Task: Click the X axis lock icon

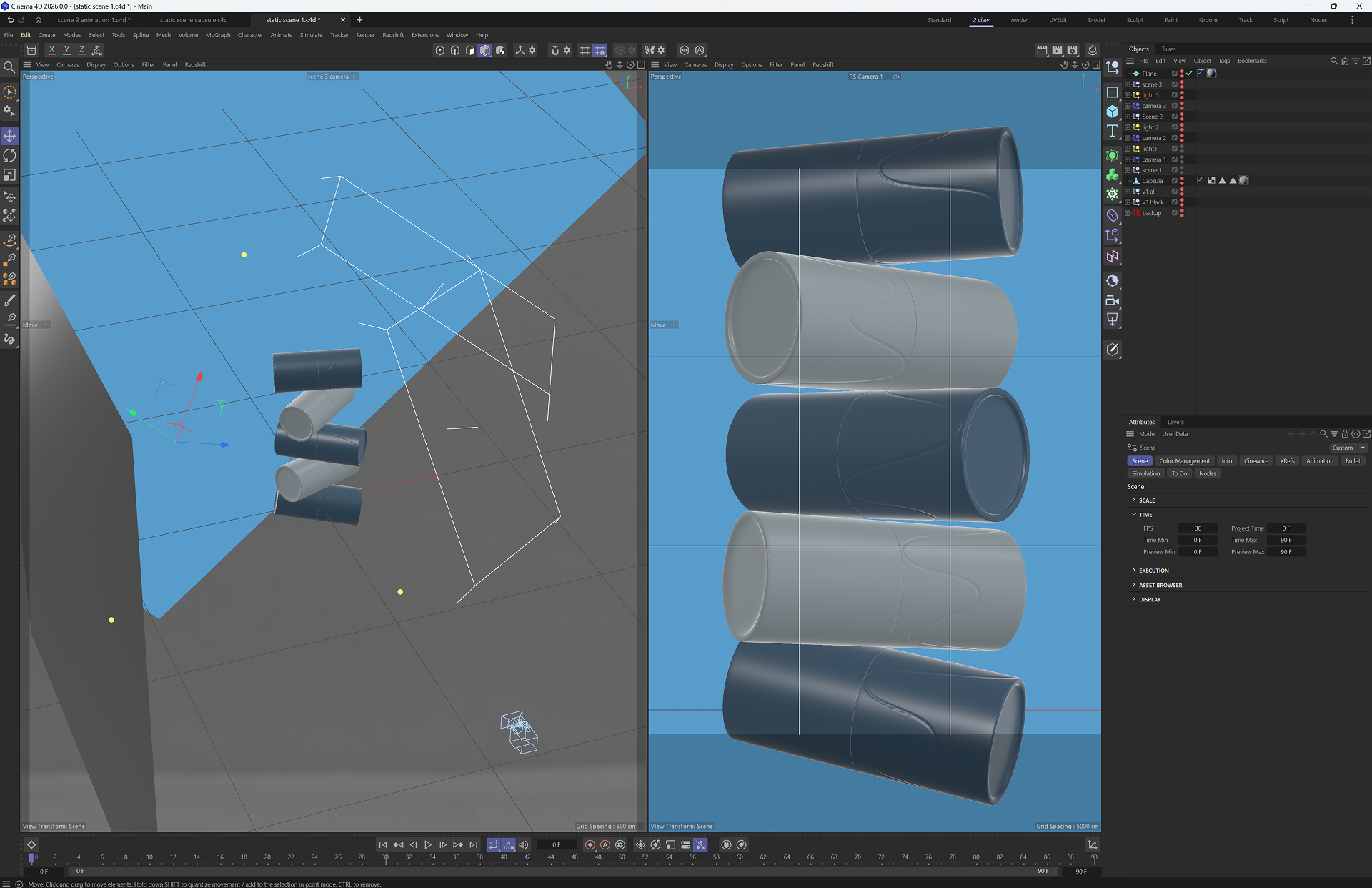Action: coord(51,50)
